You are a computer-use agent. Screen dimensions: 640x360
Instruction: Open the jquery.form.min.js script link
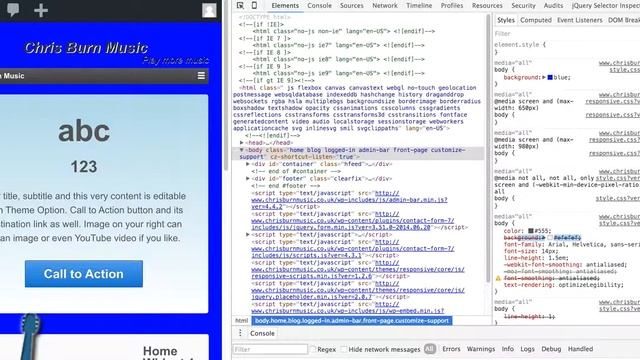(x=352, y=220)
